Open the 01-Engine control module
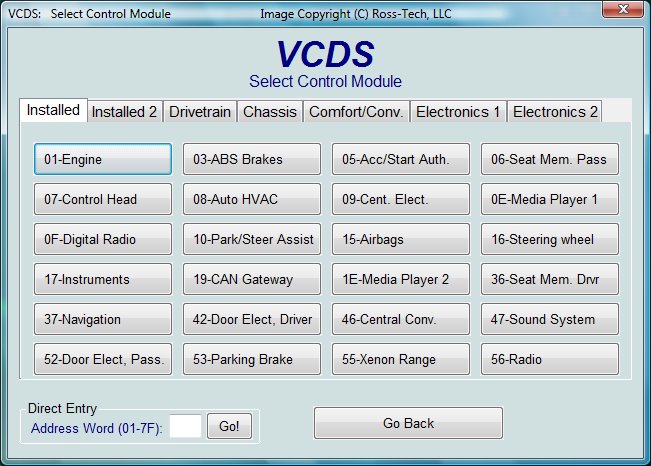 103,159
